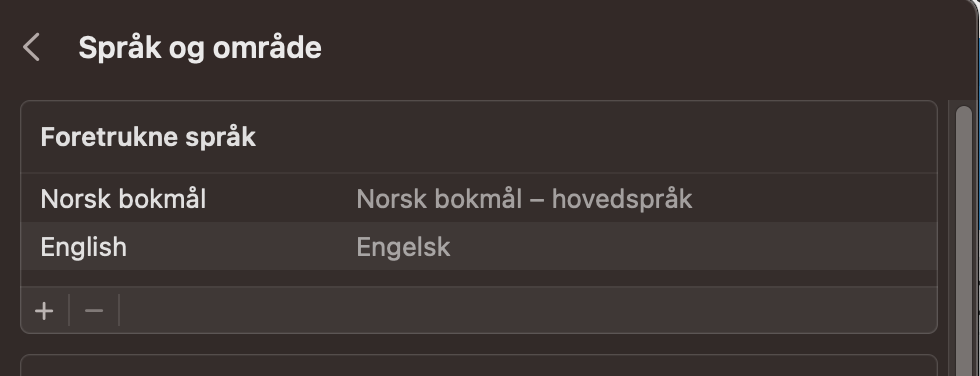Select the Norsk bokmål language row
The height and width of the screenshot is (376, 980).
pos(479,199)
